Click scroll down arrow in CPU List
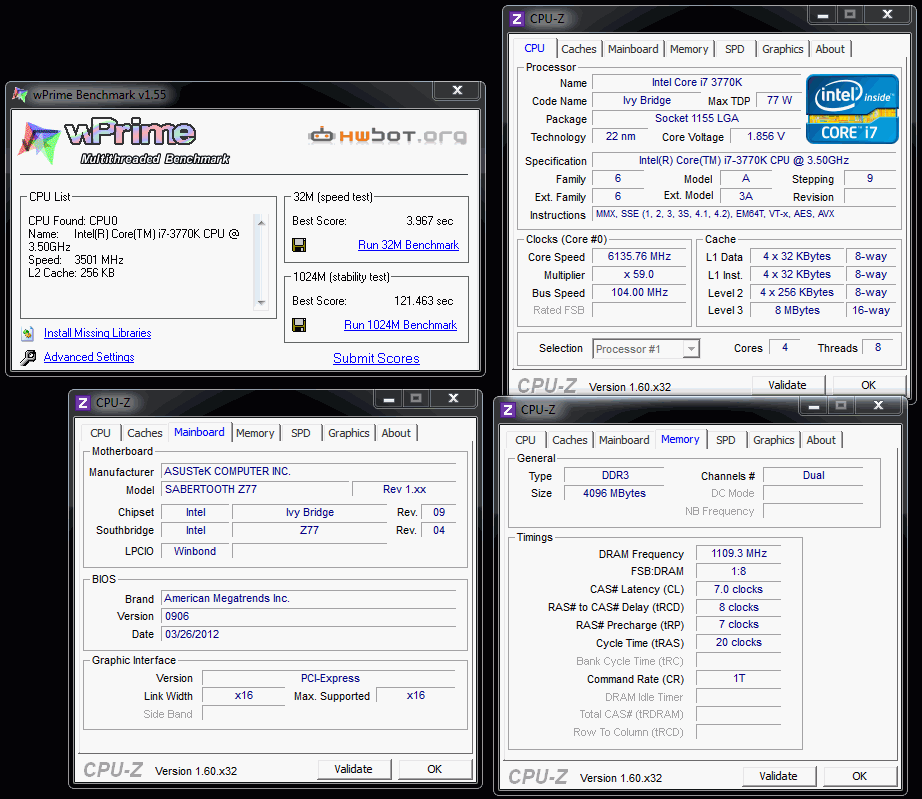922x799 pixels. tap(261, 302)
